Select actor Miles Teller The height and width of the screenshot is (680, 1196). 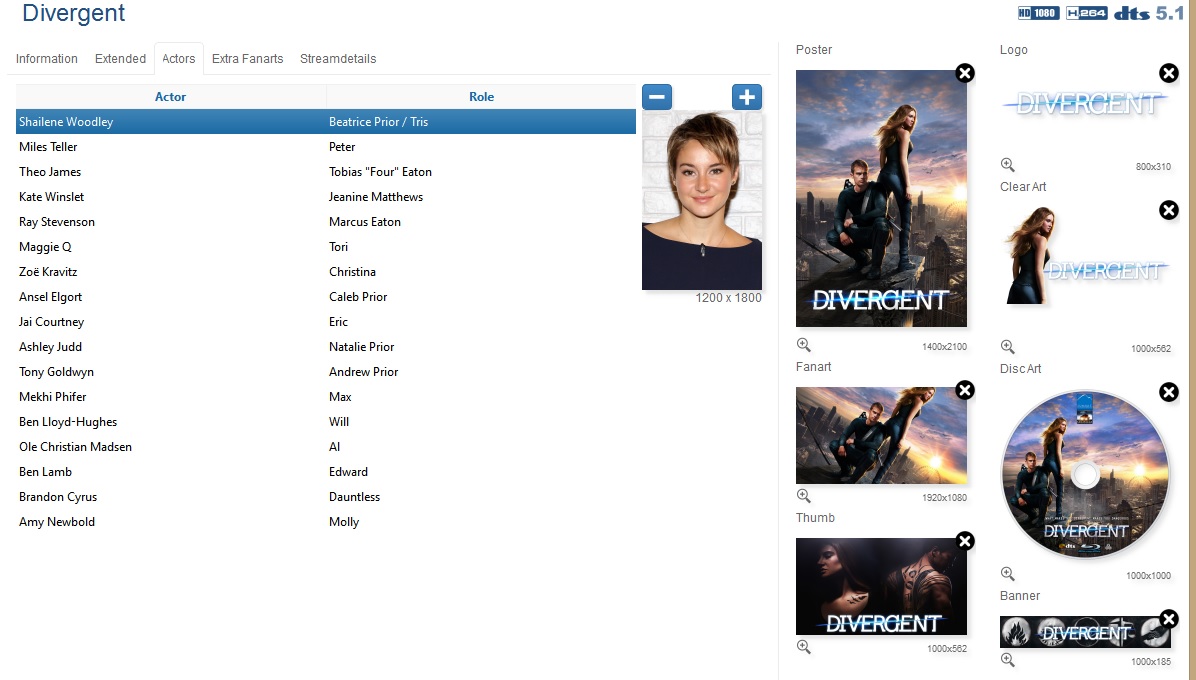click(x=48, y=147)
